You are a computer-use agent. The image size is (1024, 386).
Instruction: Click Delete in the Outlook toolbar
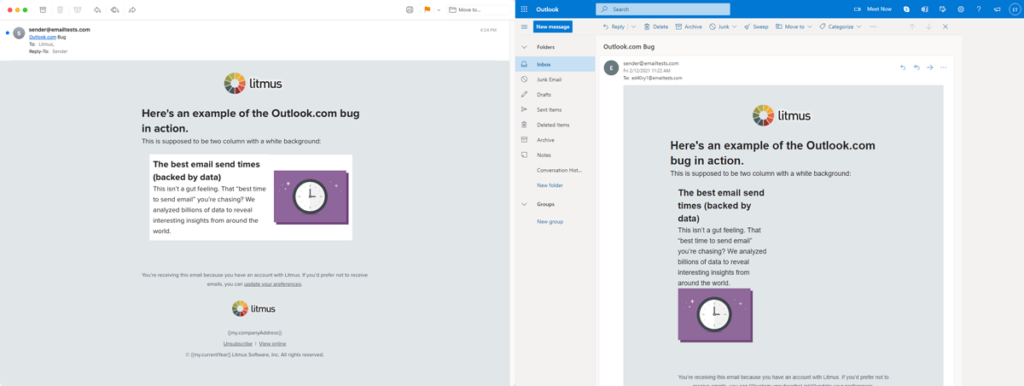656,27
